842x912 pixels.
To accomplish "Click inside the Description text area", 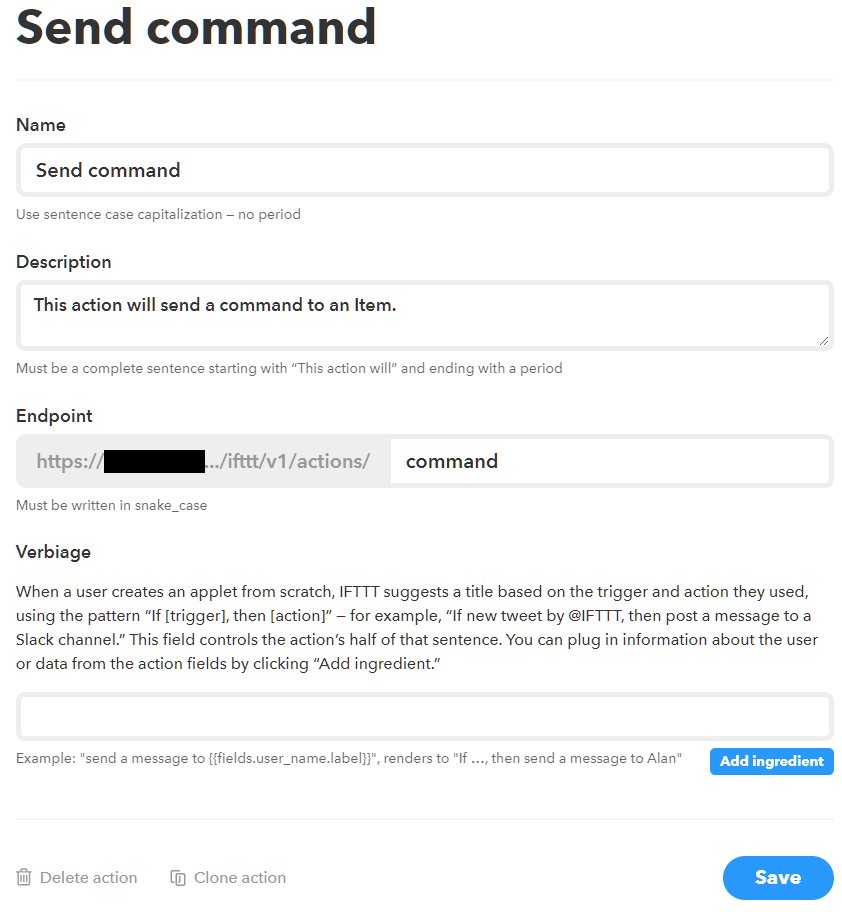I will pos(425,315).
